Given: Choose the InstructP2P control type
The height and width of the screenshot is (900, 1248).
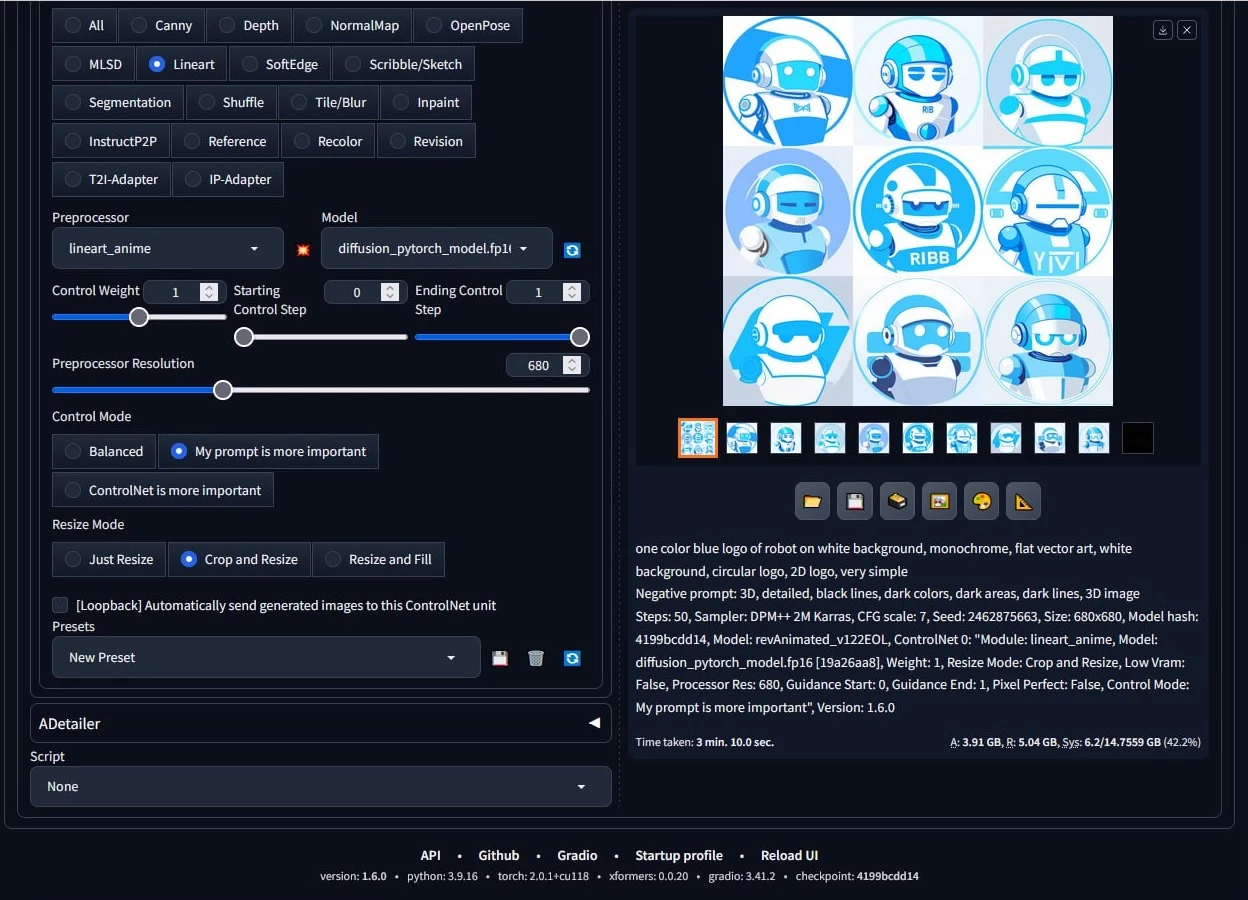Looking at the screenshot, I should pos(111,141).
